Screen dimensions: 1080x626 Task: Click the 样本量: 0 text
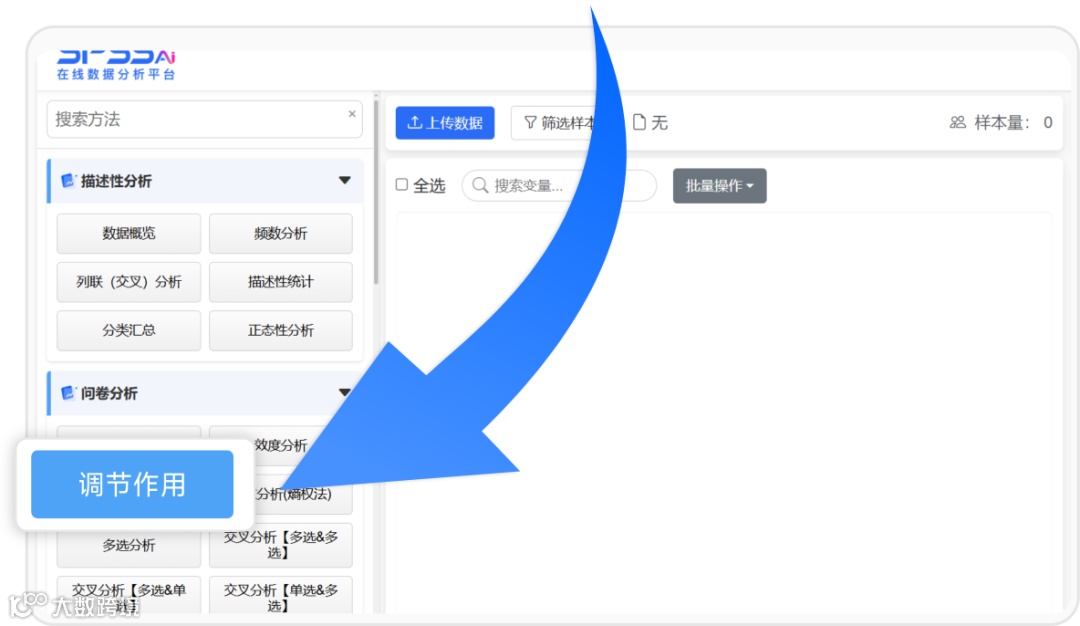pyautogui.click(x=1013, y=123)
